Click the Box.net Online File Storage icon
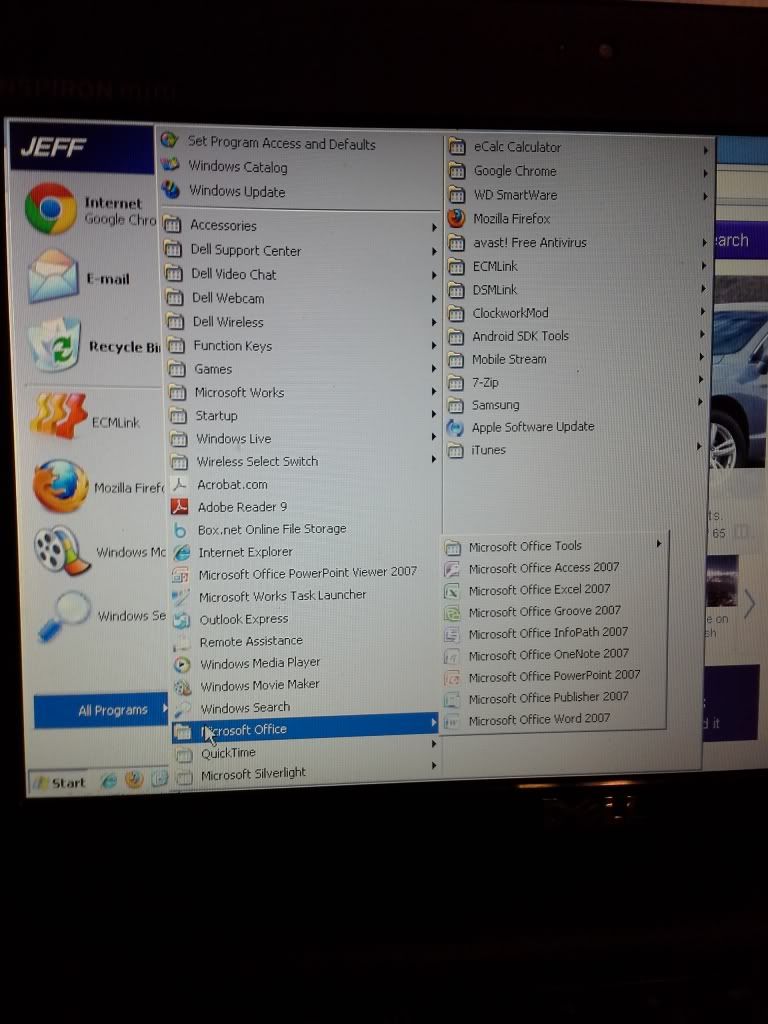This screenshot has width=768, height=1024. pos(180,530)
